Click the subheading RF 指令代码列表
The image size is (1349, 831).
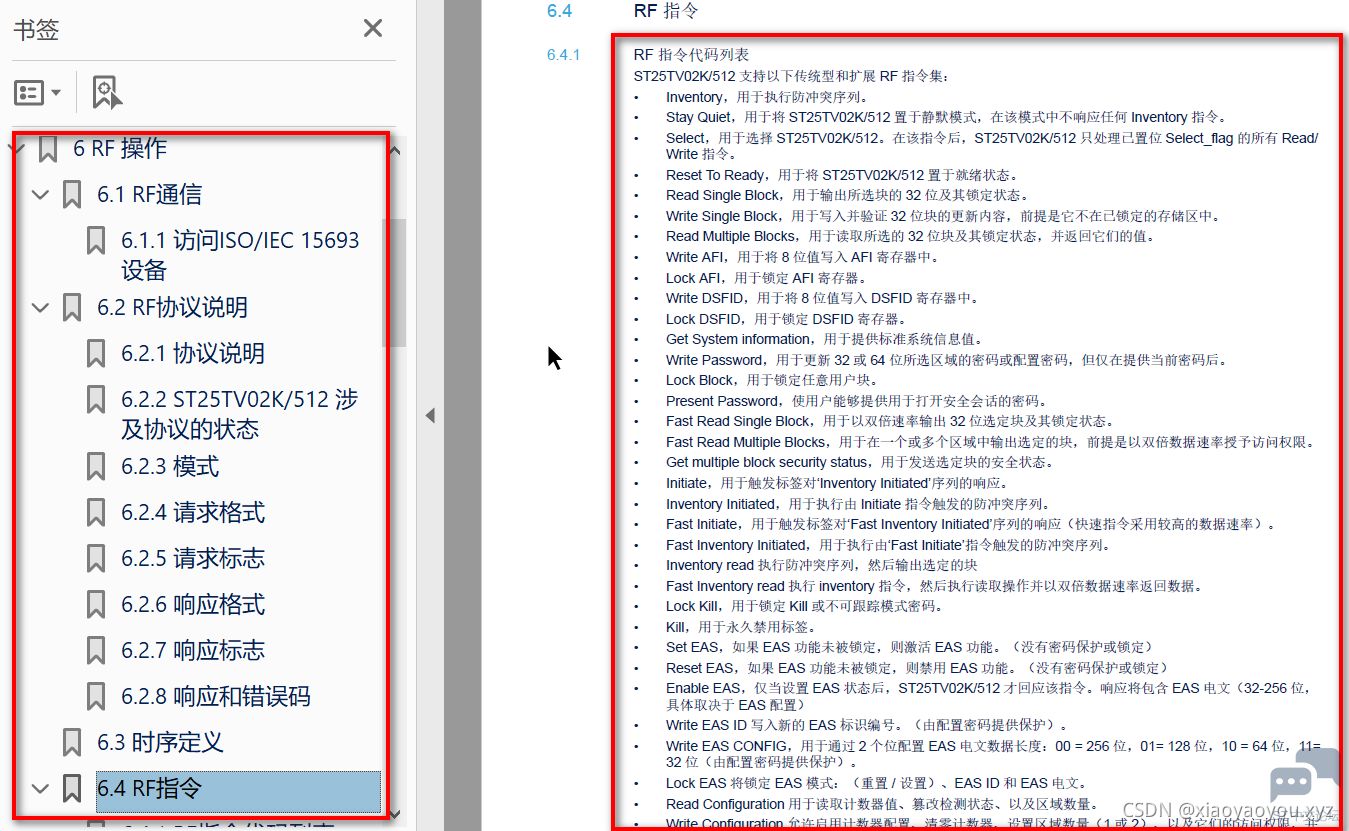tap(691, 54)
